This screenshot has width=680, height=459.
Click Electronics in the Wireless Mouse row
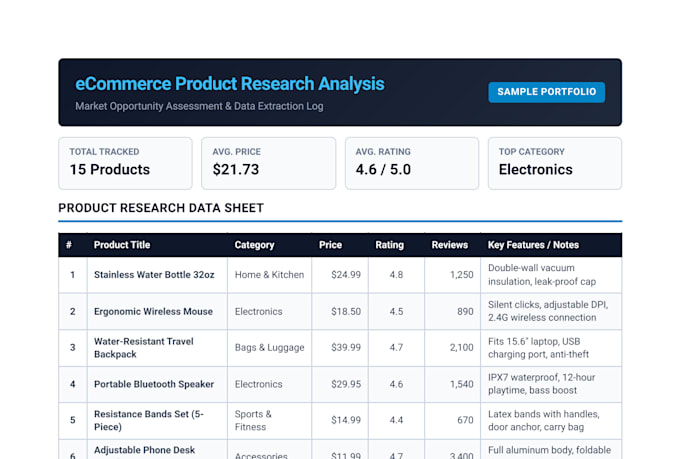[x=269, y=311]
